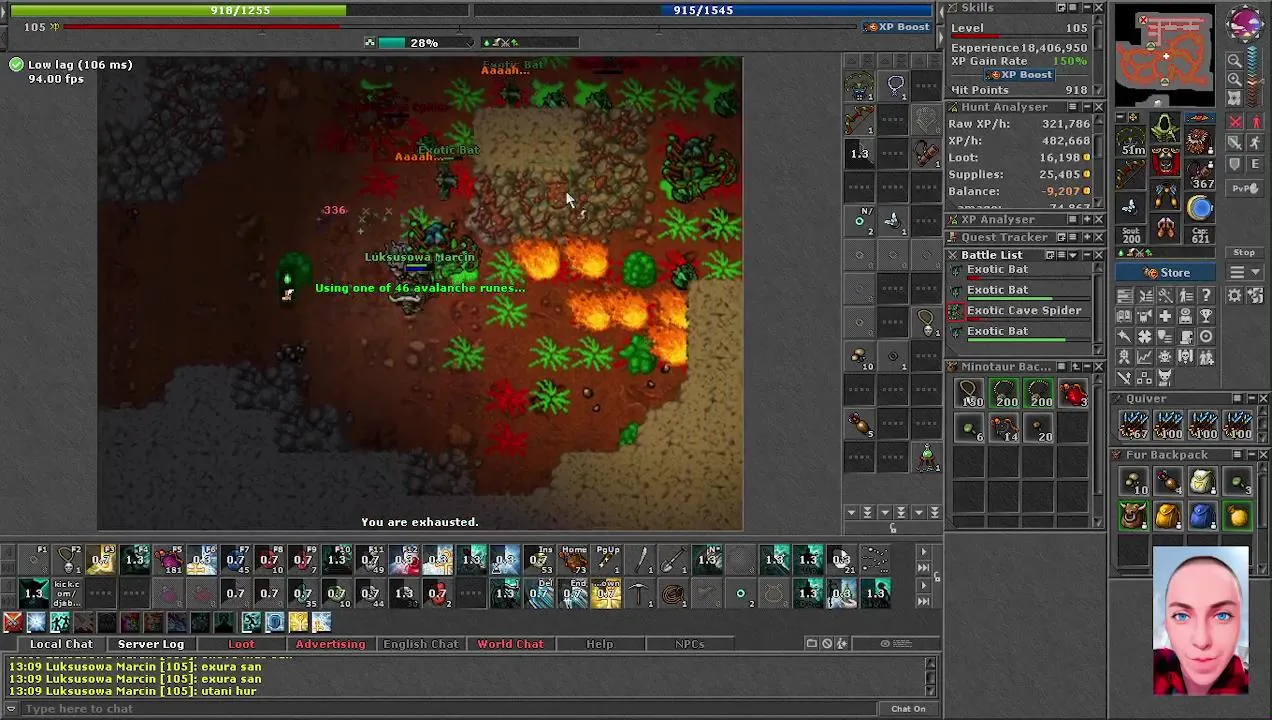The image size is (1272, 720).
Task: Switch to NPCs chat tab
Action: 689,644
